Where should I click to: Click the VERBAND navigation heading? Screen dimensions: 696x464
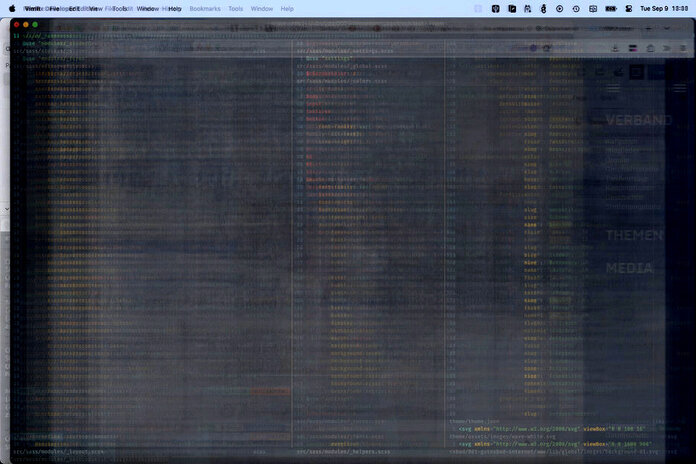638,121
